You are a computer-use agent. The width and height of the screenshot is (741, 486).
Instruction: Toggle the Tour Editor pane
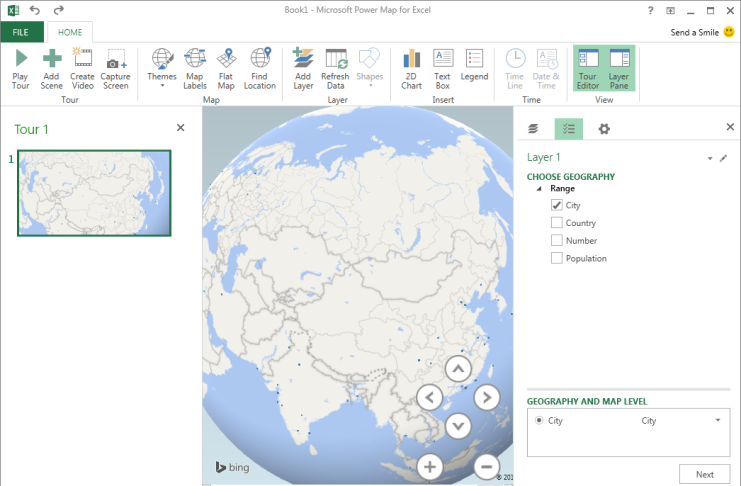tap(588, 69)
